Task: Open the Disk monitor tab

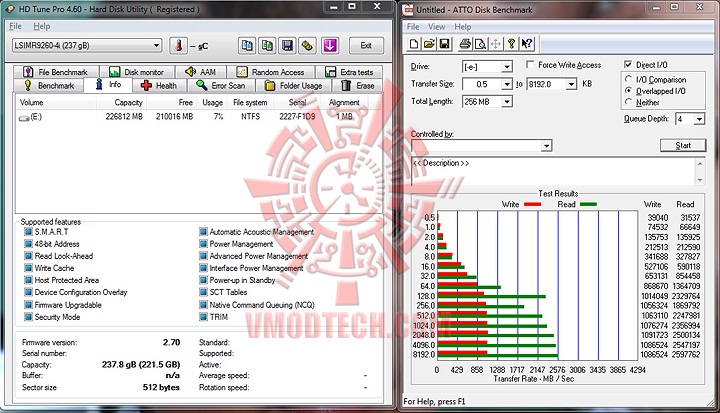Action: (x=137, y=72)
